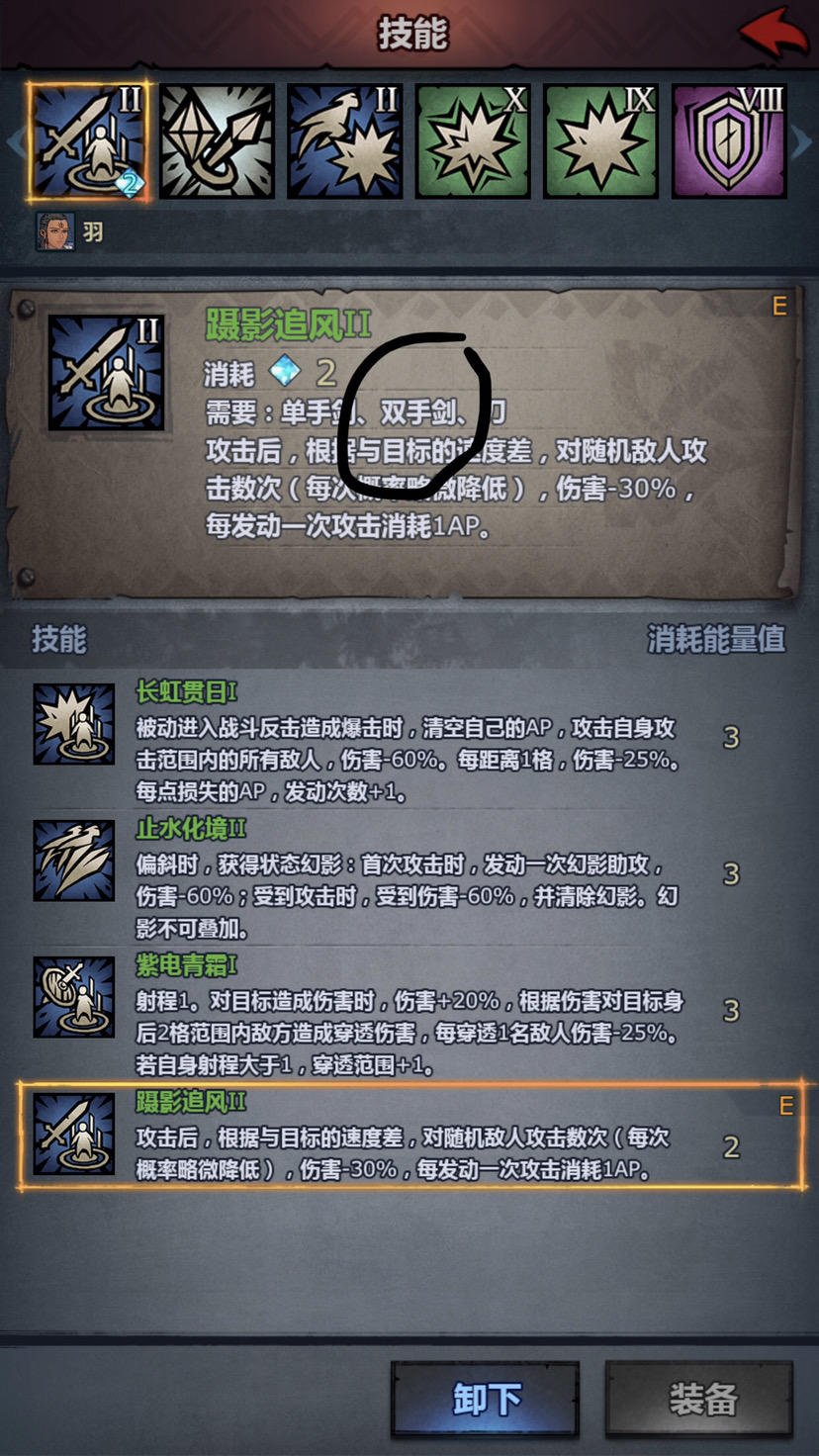The image size is (819, 1456).
Task: Select the sword skill slot II
Action: click(x=89, y=141)
